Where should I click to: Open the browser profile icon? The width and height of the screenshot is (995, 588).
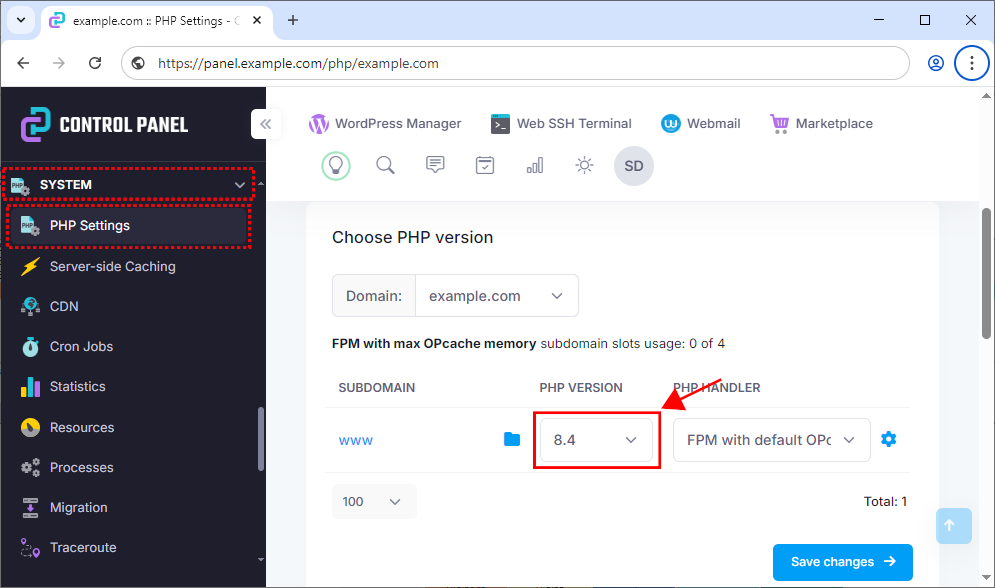pyautogui.click(x=935, y=63)
